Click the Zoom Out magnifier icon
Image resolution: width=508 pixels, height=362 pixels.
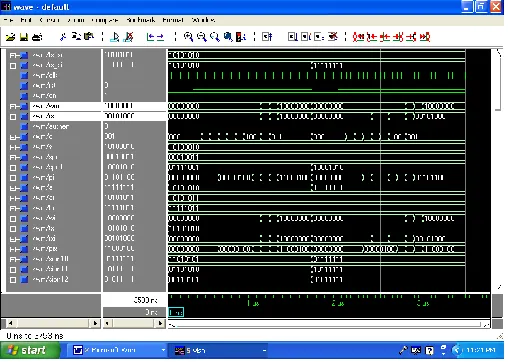(202, 37)
